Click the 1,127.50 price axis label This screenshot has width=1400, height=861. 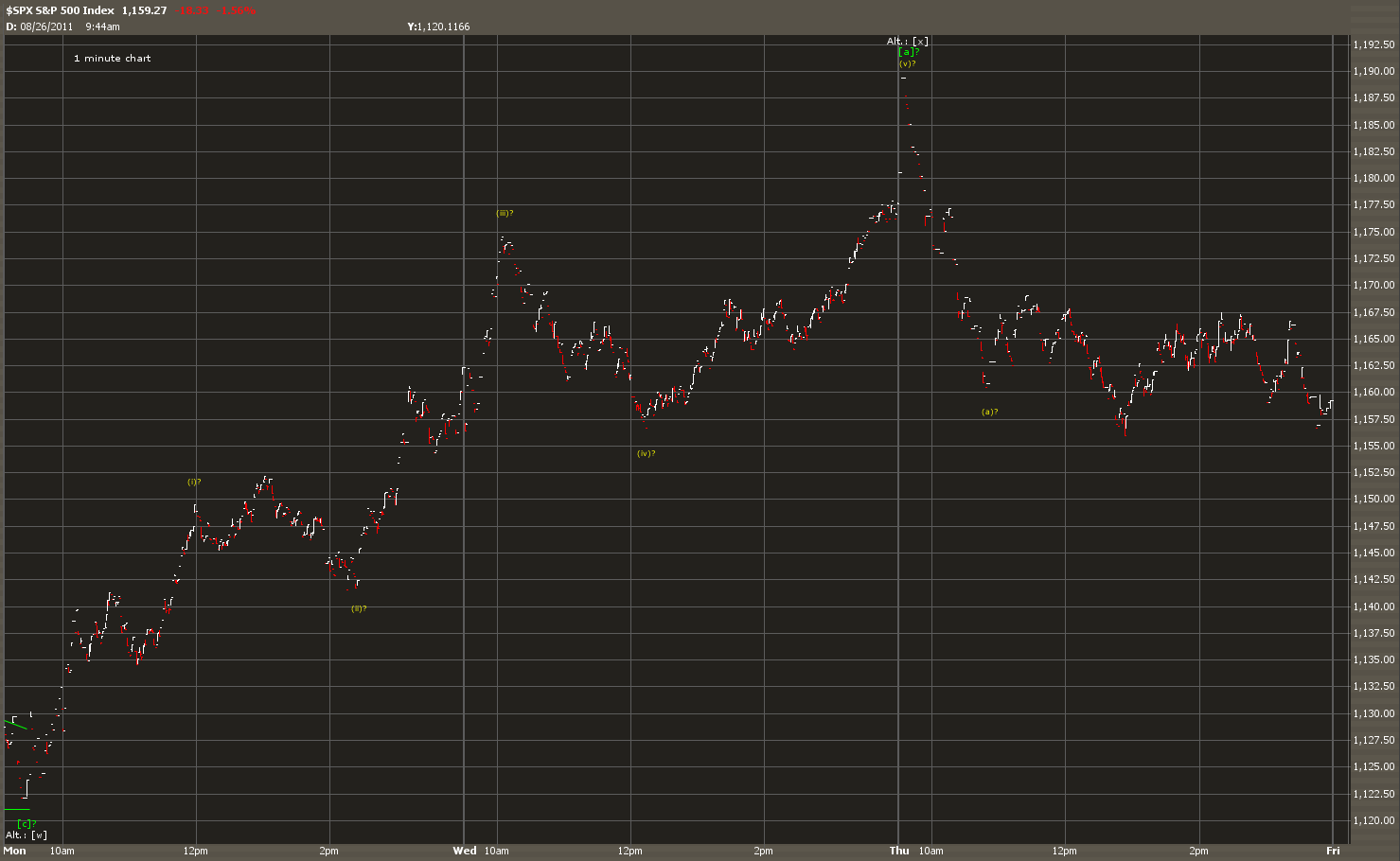1374,740
